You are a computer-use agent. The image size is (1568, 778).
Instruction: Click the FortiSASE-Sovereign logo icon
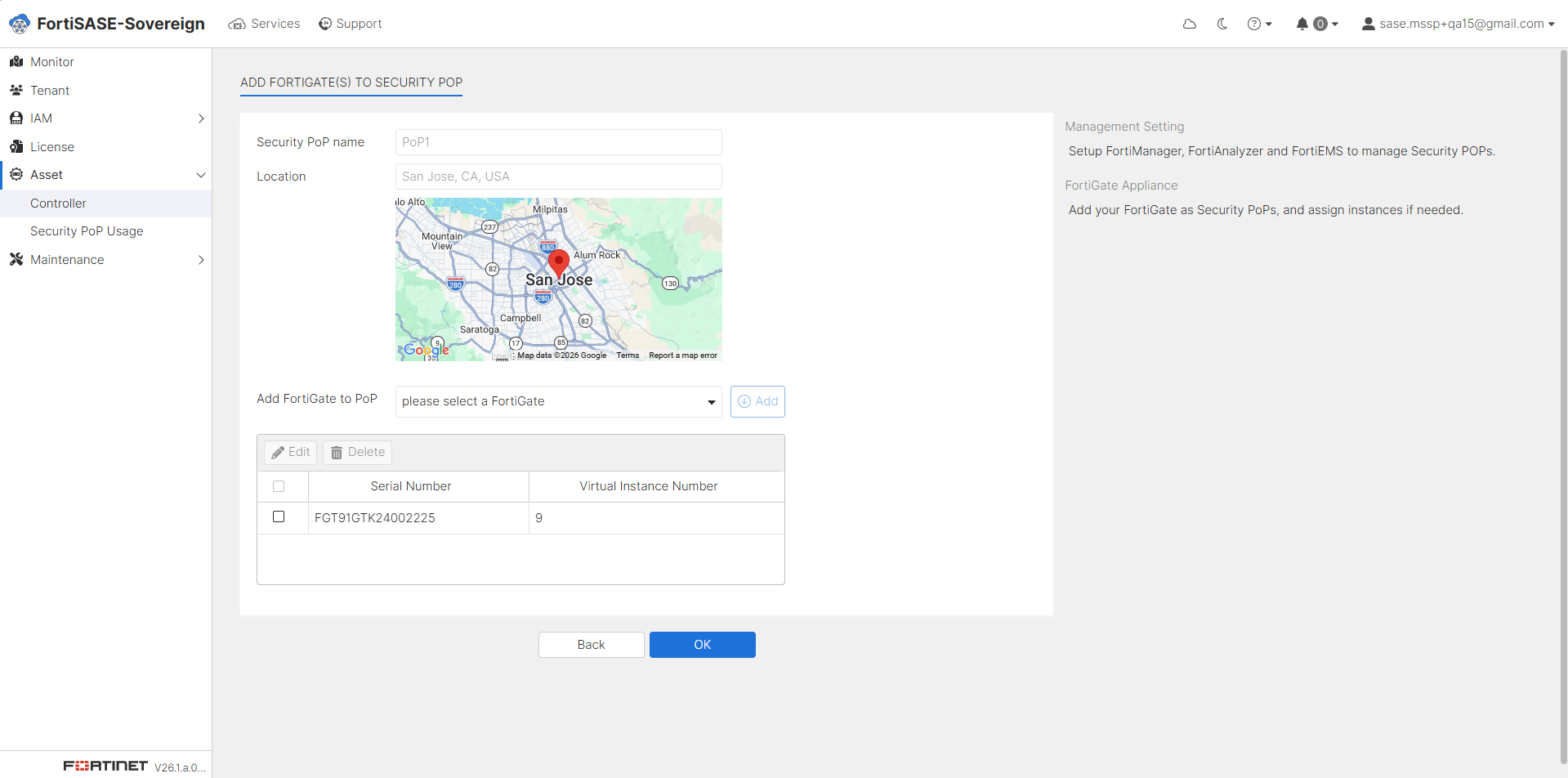coord(20,24)
